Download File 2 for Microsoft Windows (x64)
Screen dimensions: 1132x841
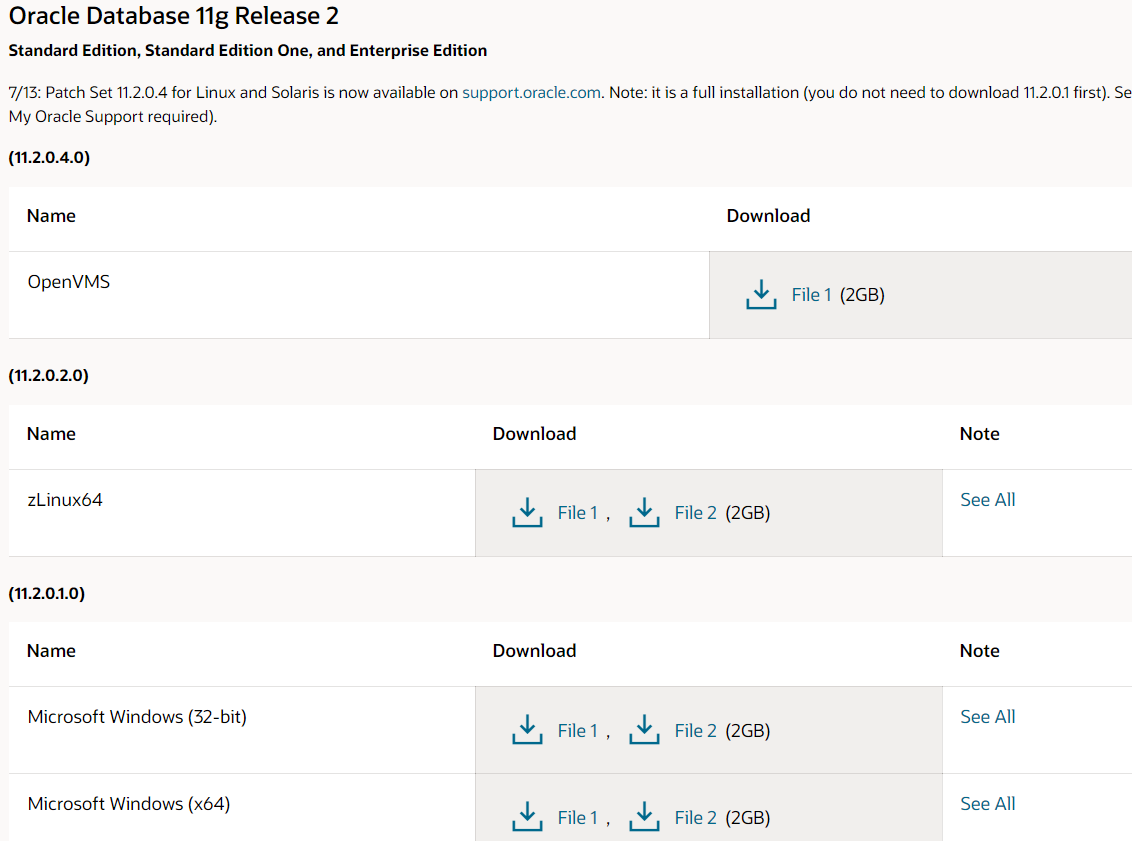click(695, 817)
